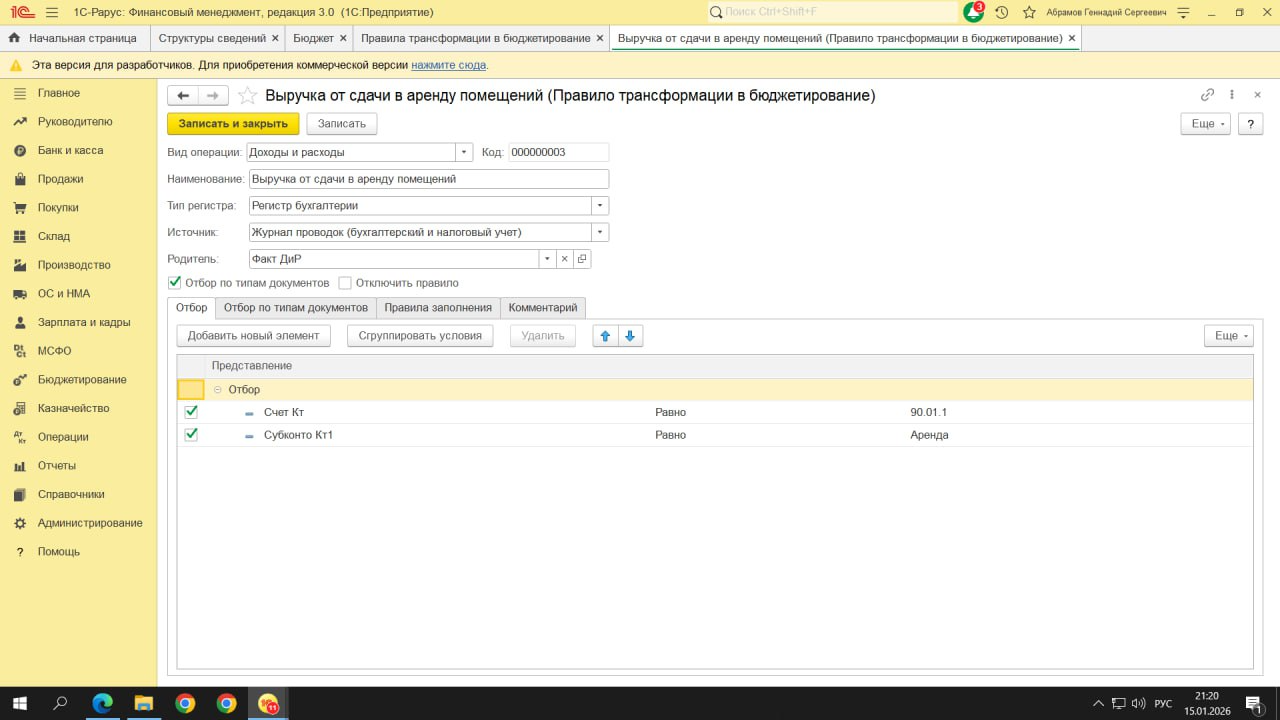Open 'Бюджетирование' in the sidebar
Screen dimensions: 1280x720
point(82,380)
